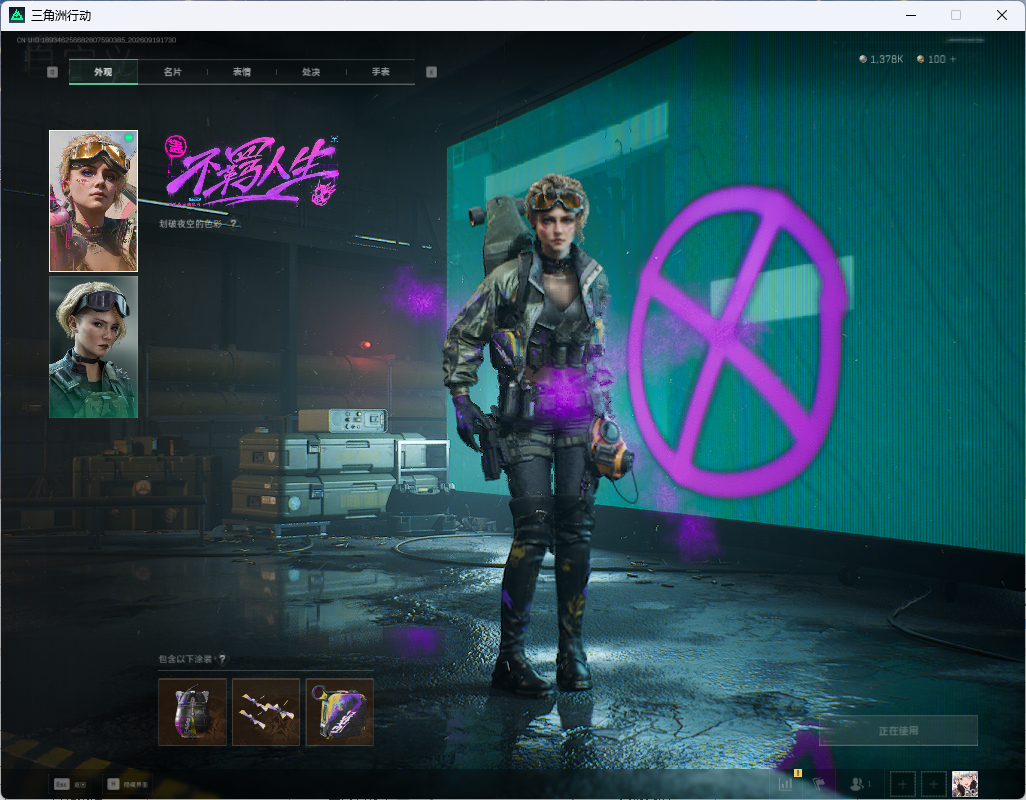
Task: Close the 三角洲行动 window
Action: pyautogui.click(x=1002, y=15)
